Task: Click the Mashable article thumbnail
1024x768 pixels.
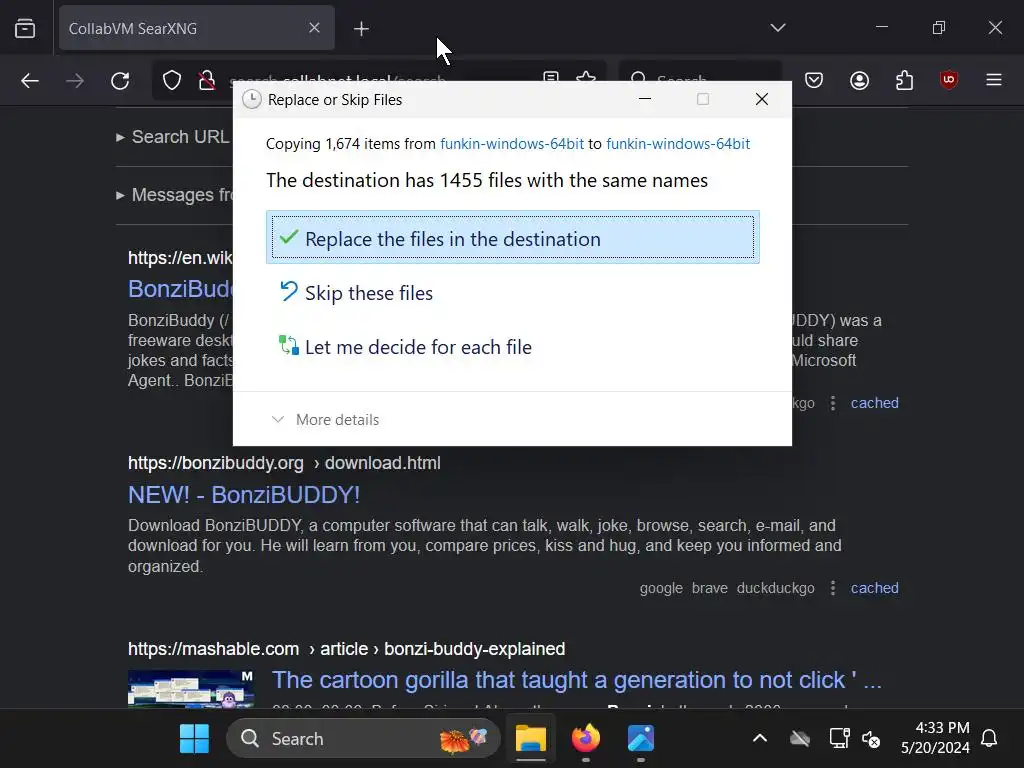Action: click(x=191, y=689)
